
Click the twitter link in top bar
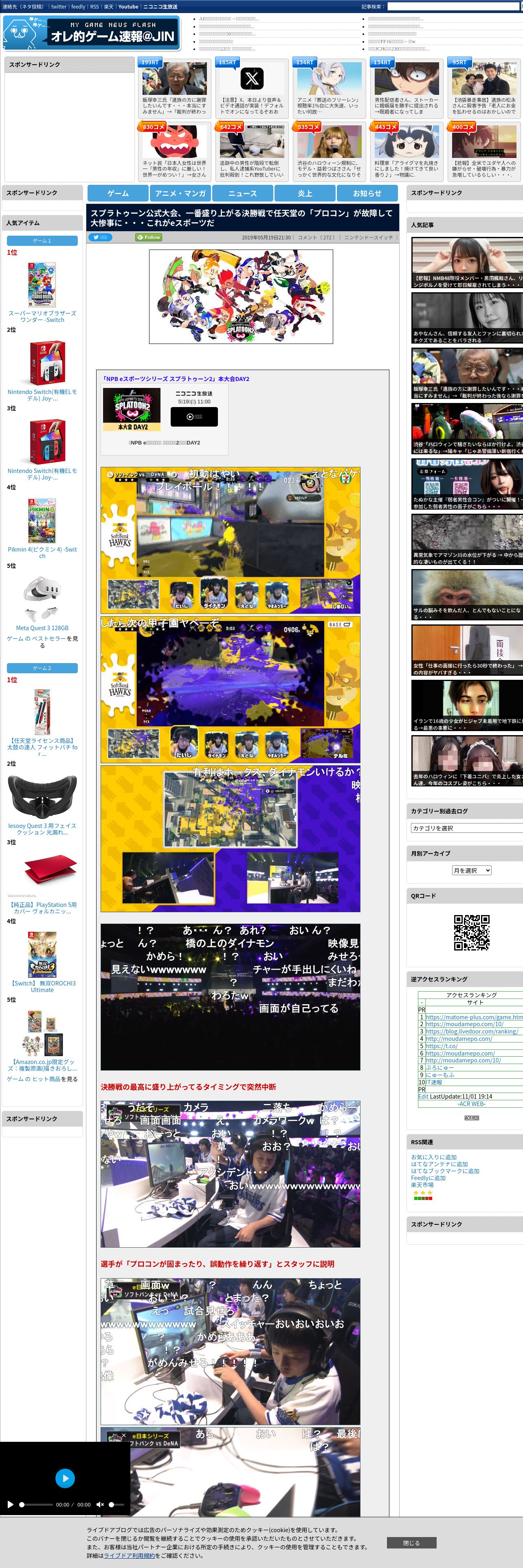click(x=59, y=7)
